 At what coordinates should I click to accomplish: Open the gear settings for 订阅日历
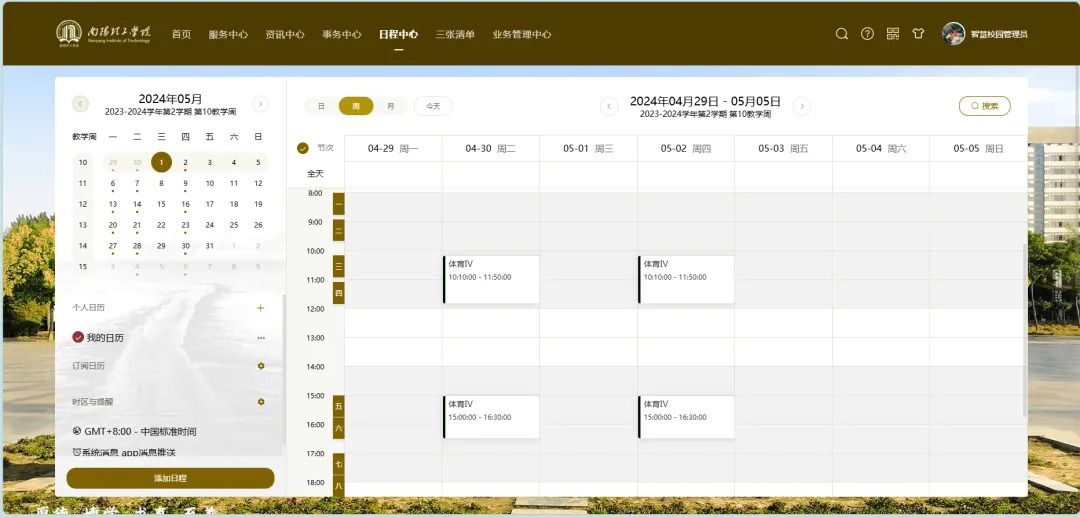[x=261, y=366]
